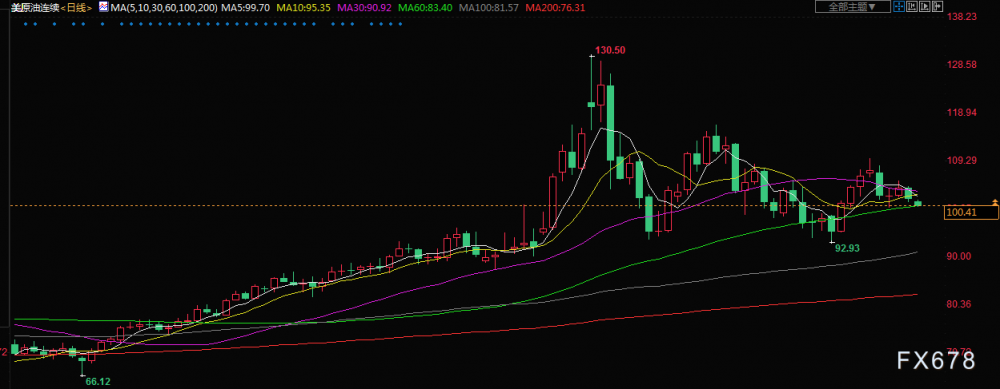Click the current price tag 100.41

click(970, 212)
